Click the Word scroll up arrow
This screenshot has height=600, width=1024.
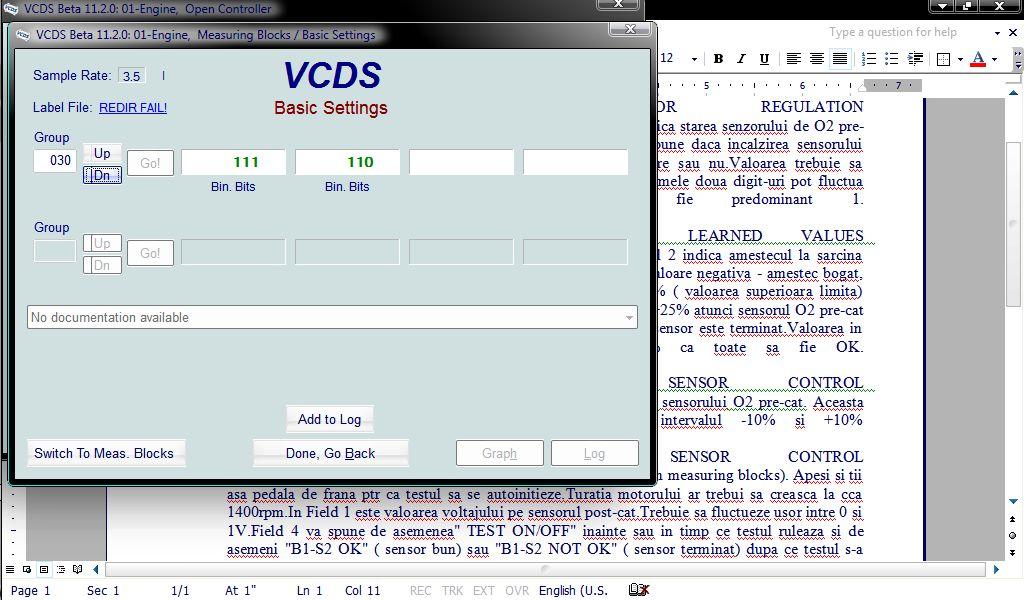(x=1013, y=93)
